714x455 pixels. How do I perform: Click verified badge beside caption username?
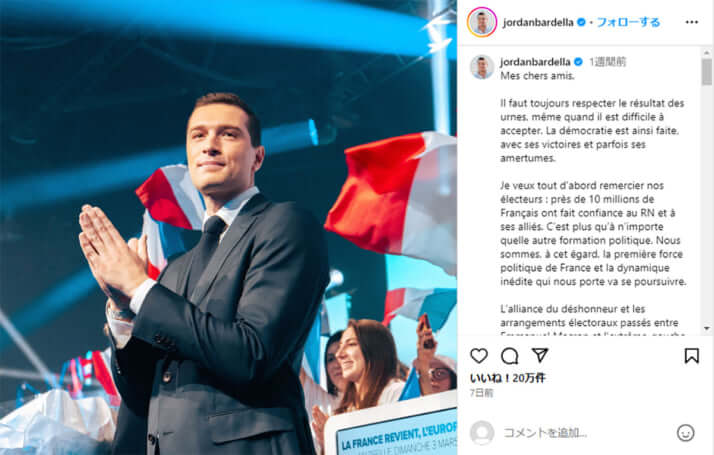pyautogui.click(x=578, y=61)
